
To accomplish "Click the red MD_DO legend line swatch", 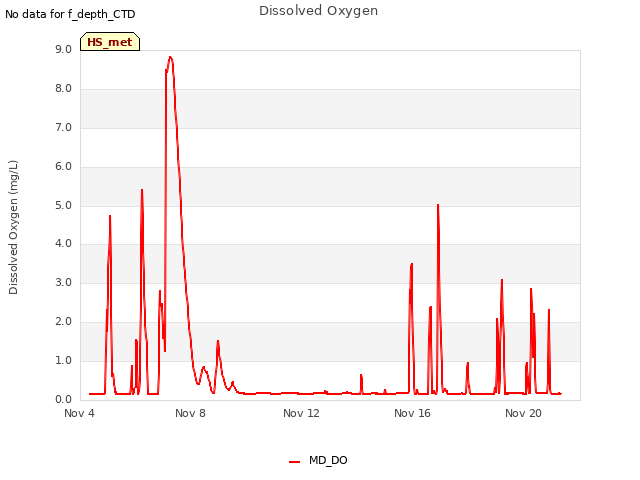I will 294,462.
